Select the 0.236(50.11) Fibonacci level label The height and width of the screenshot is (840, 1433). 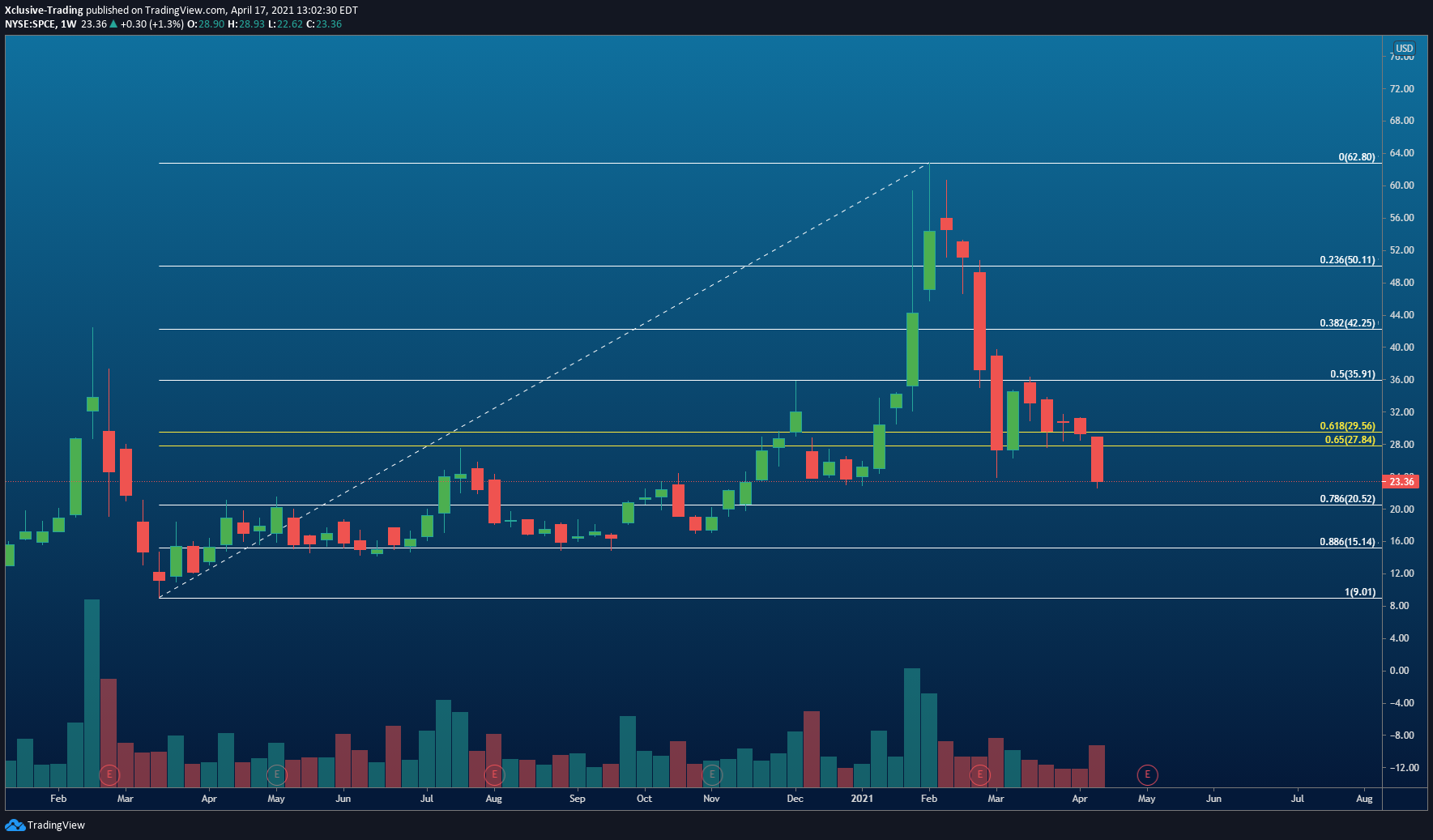(x=1347, y=260)
